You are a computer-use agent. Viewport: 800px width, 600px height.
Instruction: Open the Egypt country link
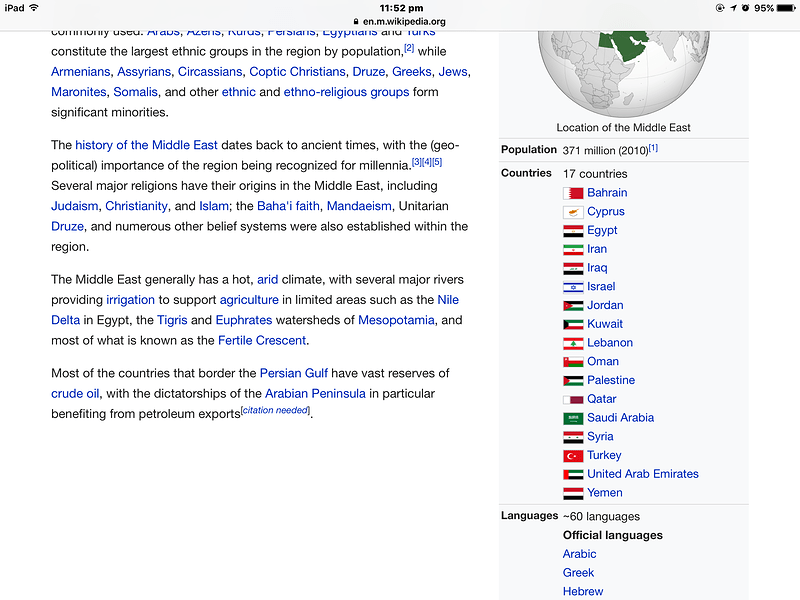(602, 231)
